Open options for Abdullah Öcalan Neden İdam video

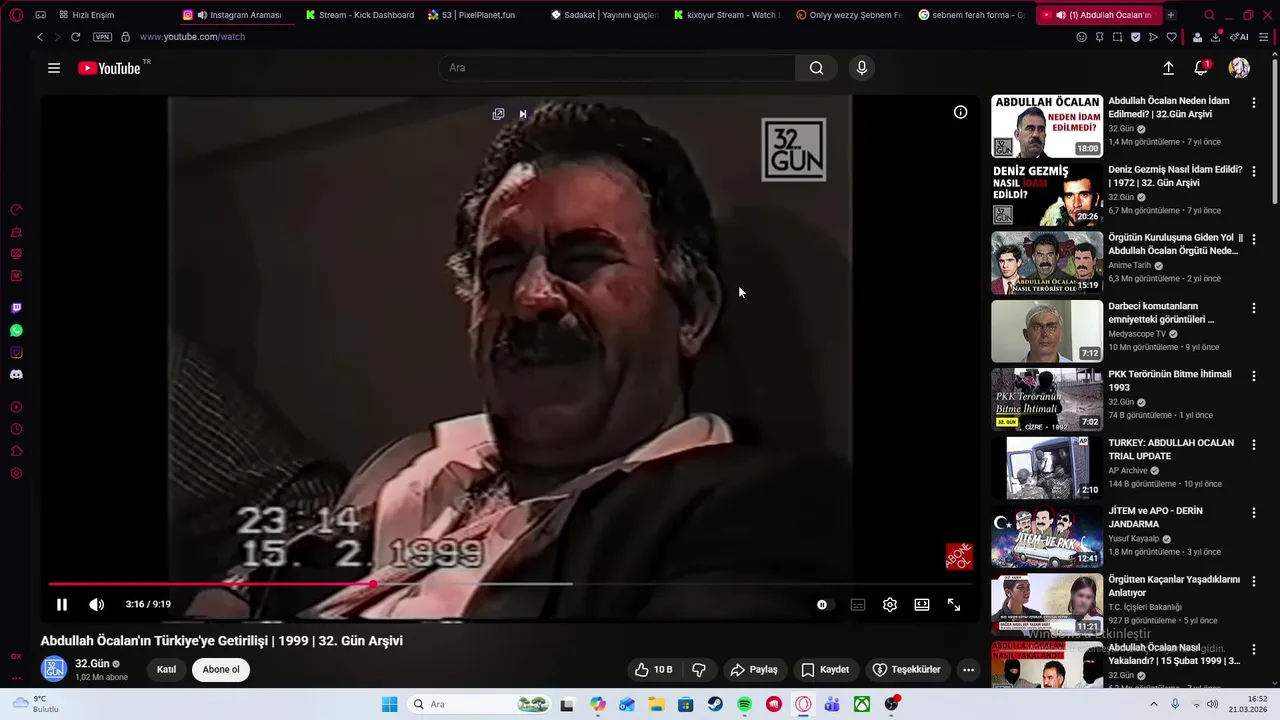coord(1253,103)
